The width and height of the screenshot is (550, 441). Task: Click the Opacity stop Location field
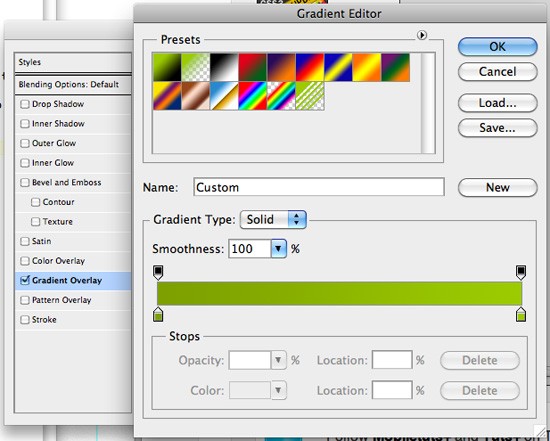pos(392,360)
